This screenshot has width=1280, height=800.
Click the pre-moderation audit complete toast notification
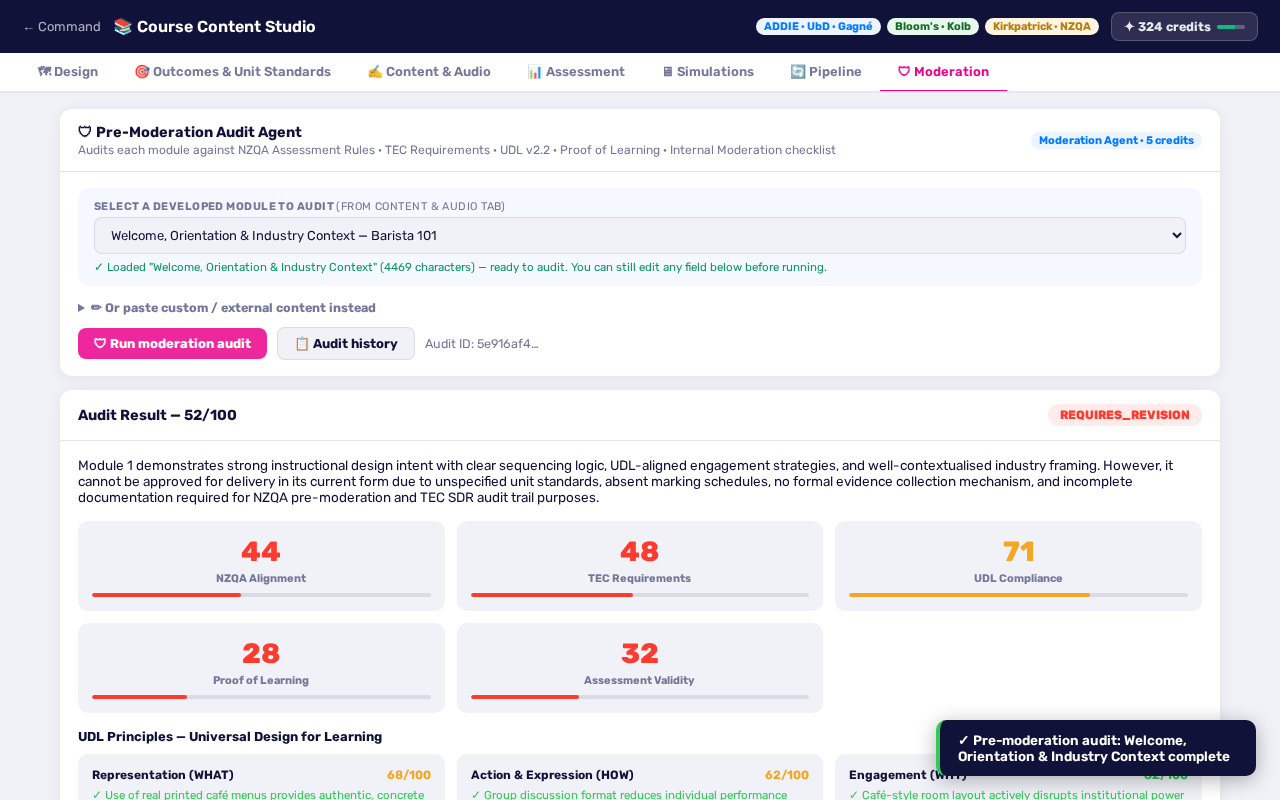click(x=1096, y=748)
